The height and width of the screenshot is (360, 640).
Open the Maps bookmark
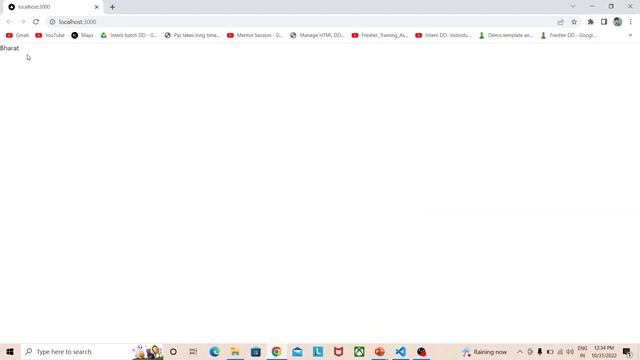click(x=82, y=36)
